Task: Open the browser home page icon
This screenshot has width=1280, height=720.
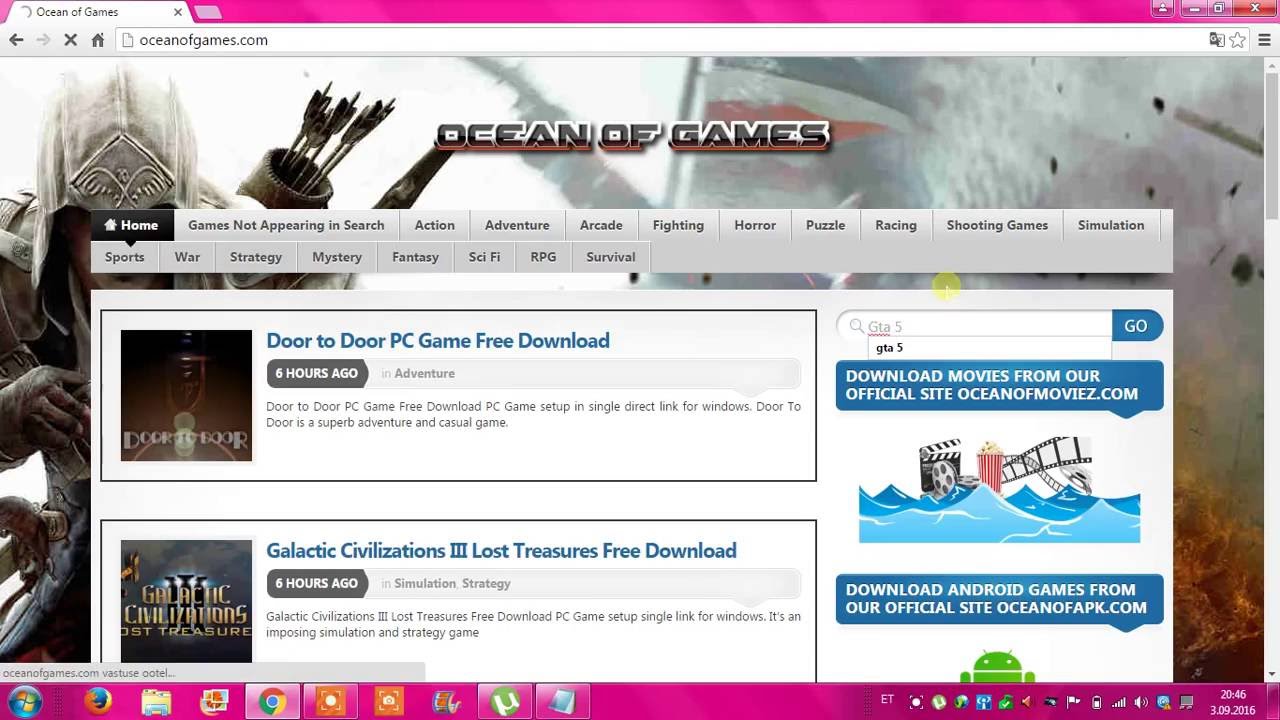Action: [x=97, y=40]
